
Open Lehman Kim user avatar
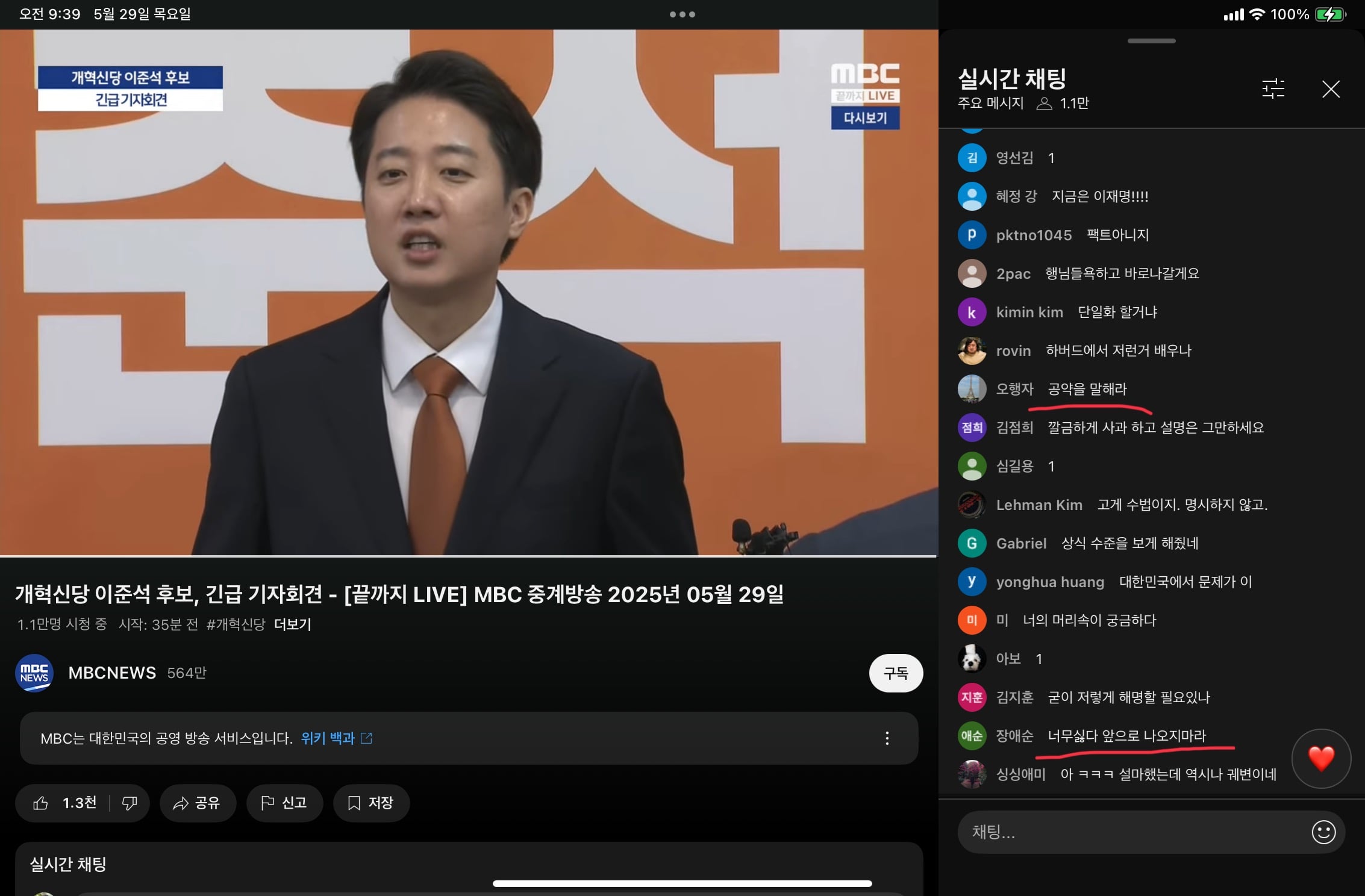click(x=972, y=505)
